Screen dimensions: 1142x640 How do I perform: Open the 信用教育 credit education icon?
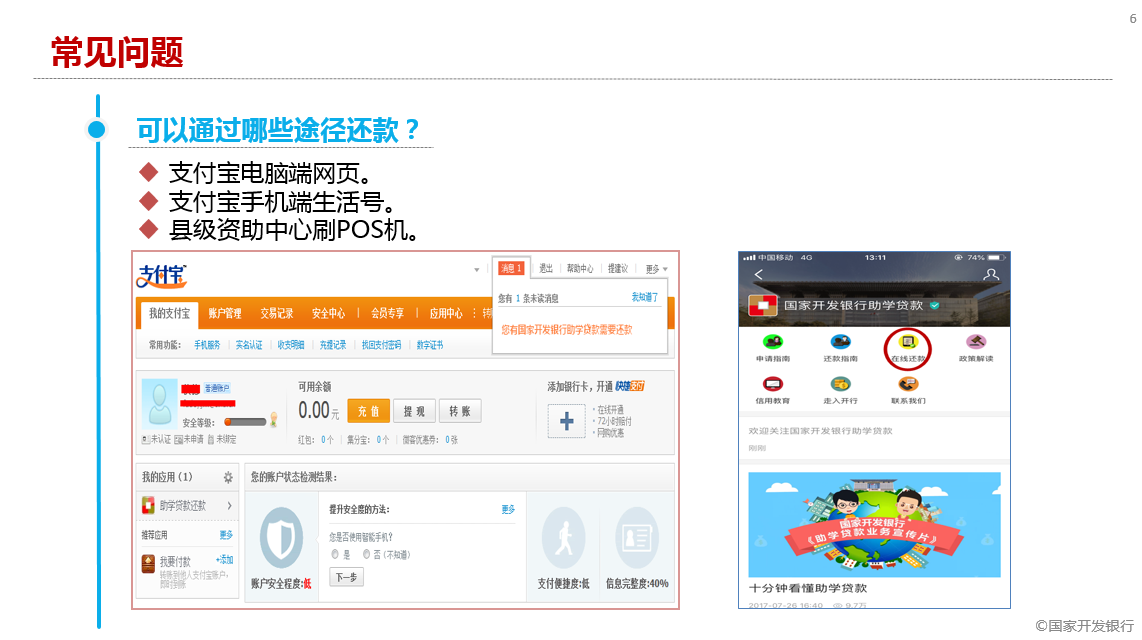pyautogui.click(x=773, y=385)
